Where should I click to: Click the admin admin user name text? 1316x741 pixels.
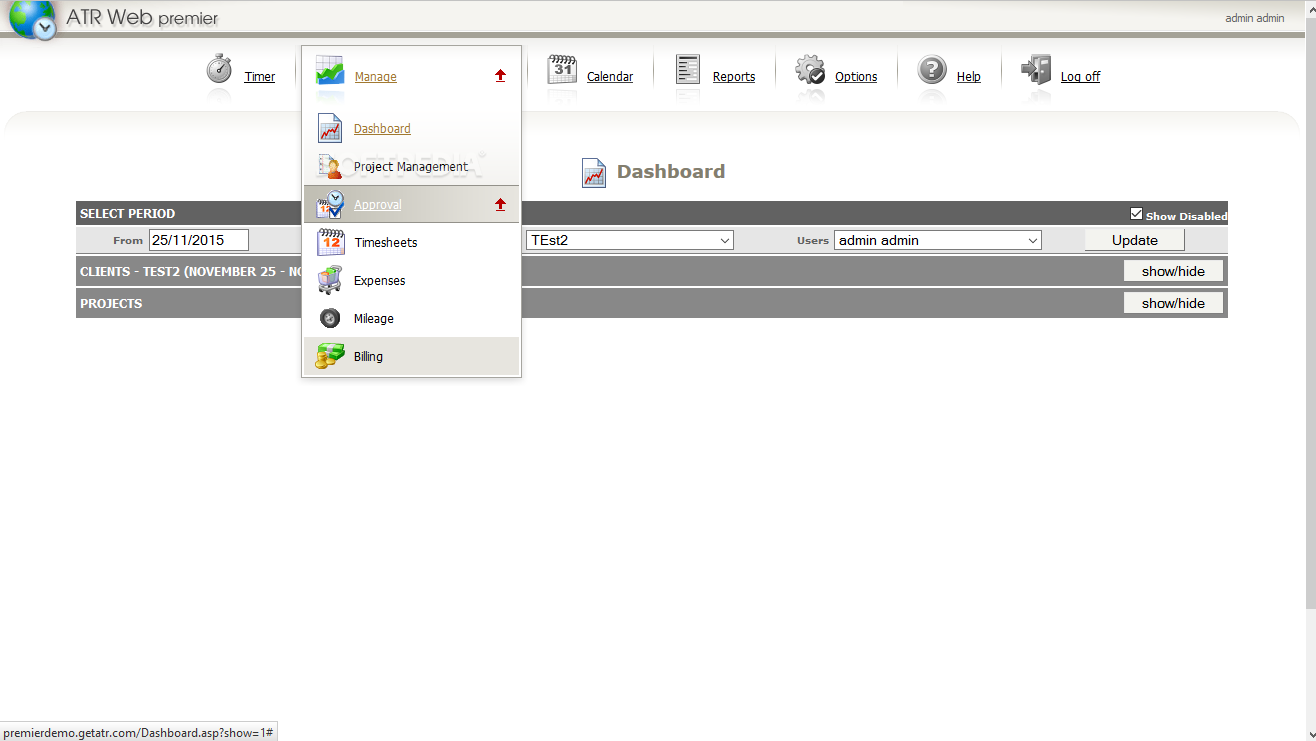[1255, 18]
